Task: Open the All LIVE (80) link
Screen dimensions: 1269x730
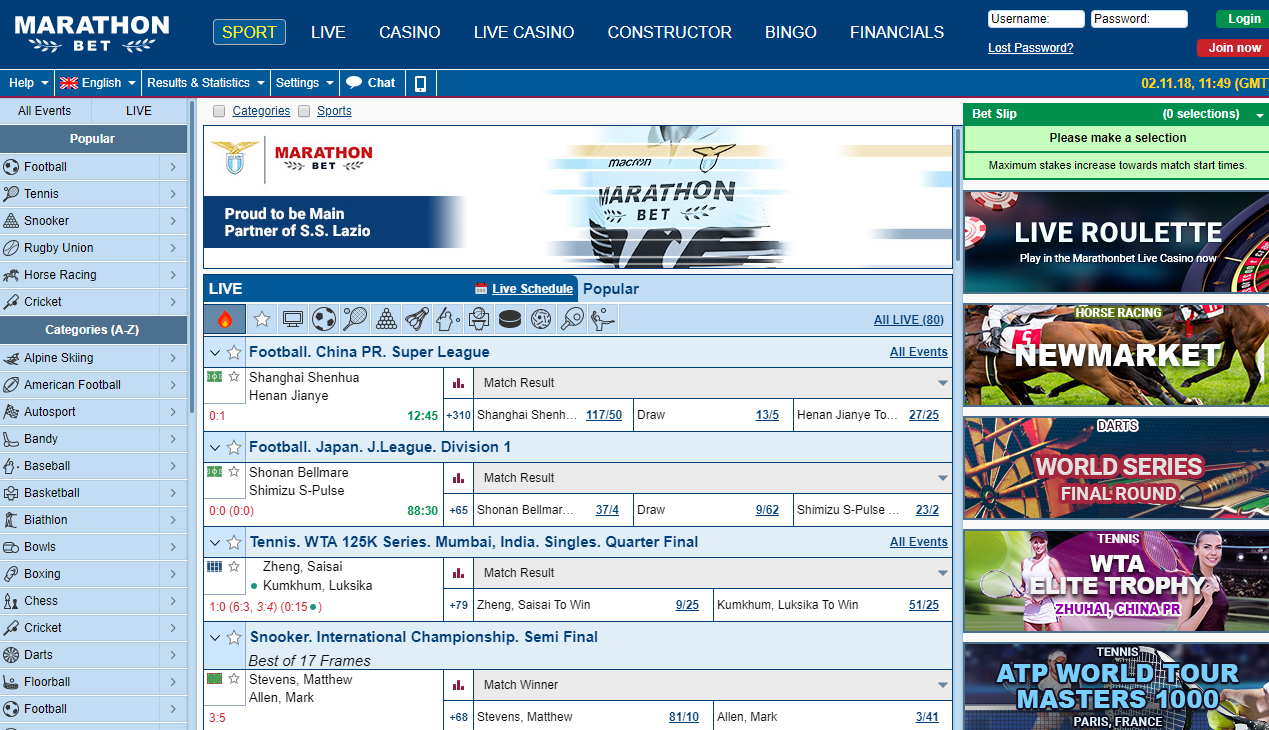Action: (909, 320)
